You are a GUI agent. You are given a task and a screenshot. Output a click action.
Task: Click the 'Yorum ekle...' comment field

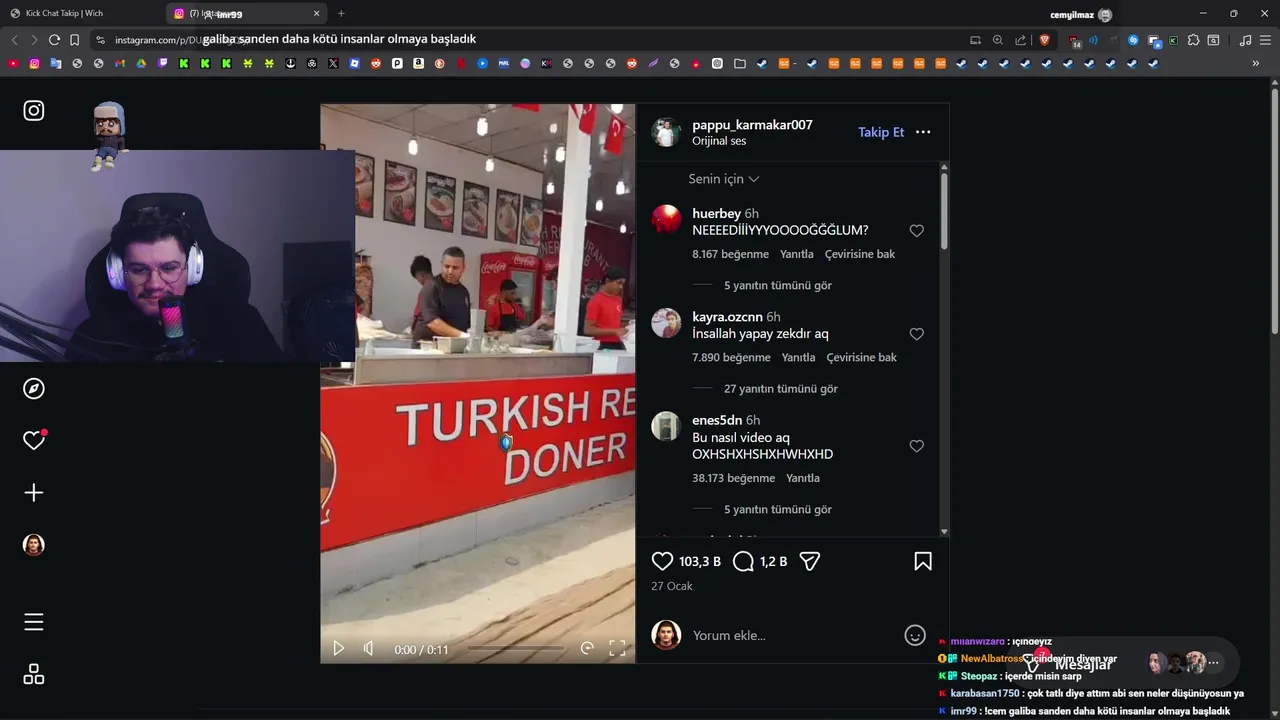(x=790, y=635)
